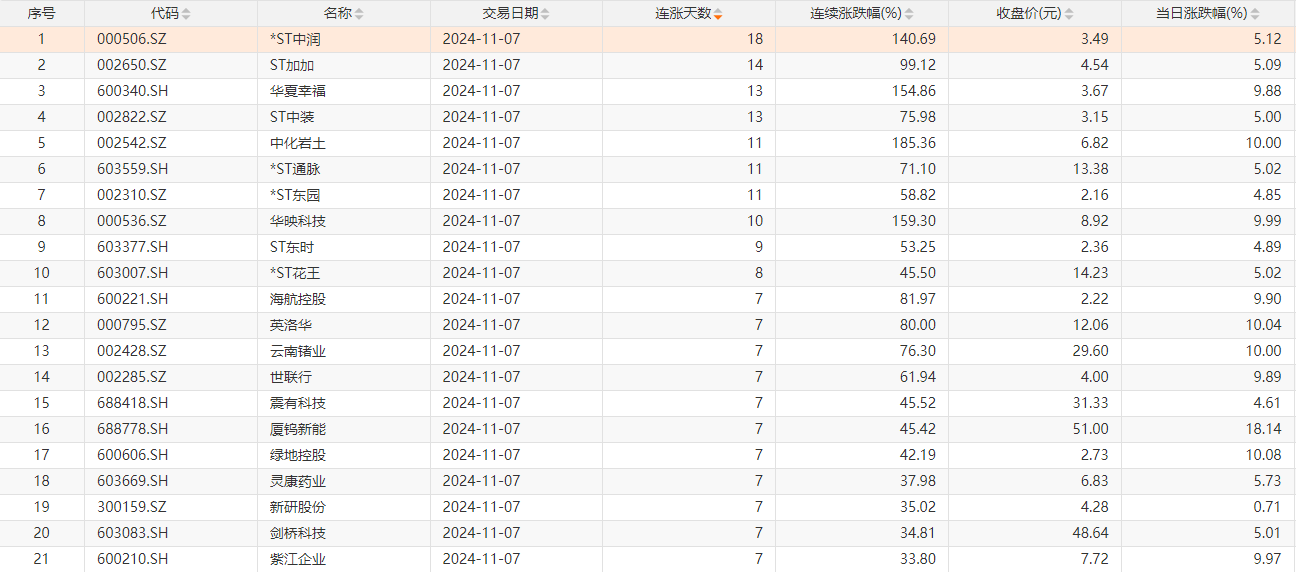Image resolution: width=1296 pixels, height=572 pixels.
Task: Open stock 海航控股
Action: pyautogui.click(x=298, y=299)
